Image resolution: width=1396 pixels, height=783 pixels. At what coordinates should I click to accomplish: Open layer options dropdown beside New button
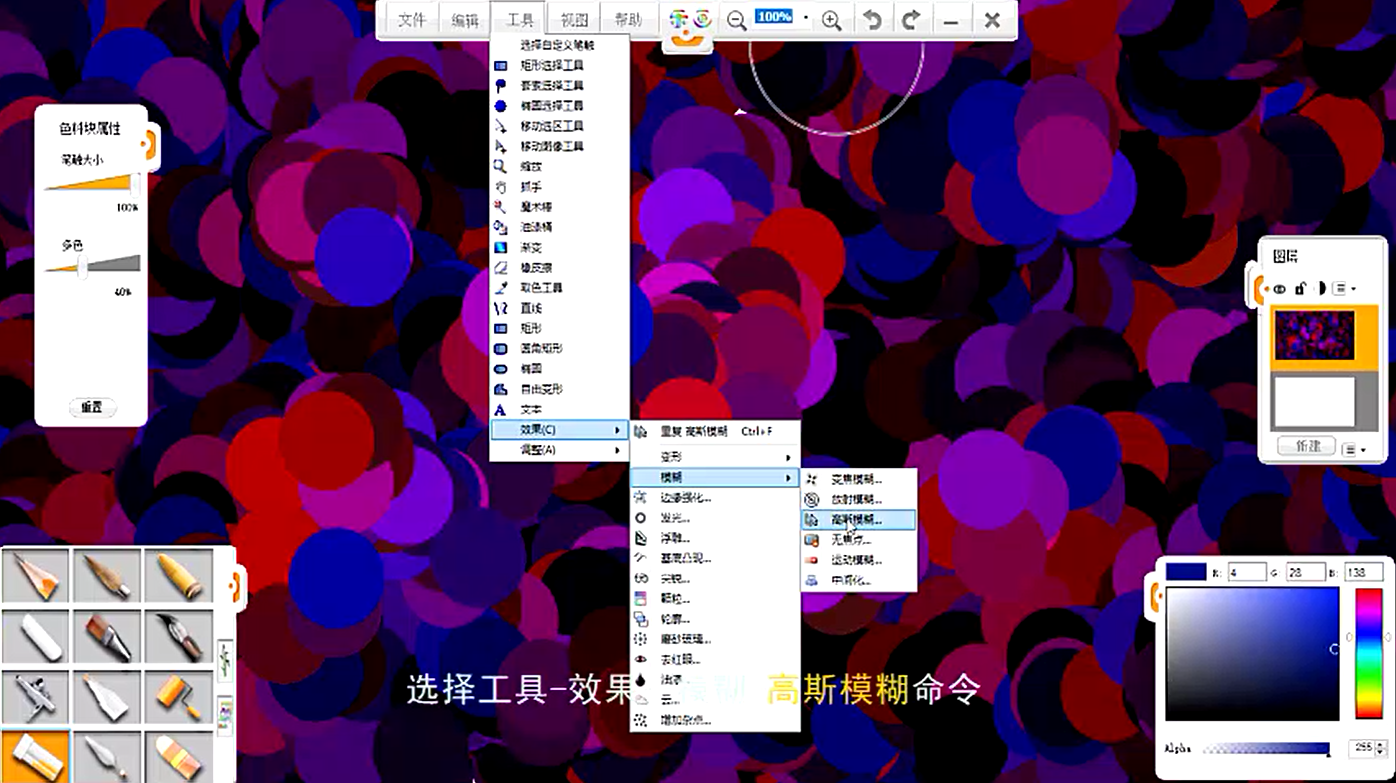click(x=1354, y=449)
